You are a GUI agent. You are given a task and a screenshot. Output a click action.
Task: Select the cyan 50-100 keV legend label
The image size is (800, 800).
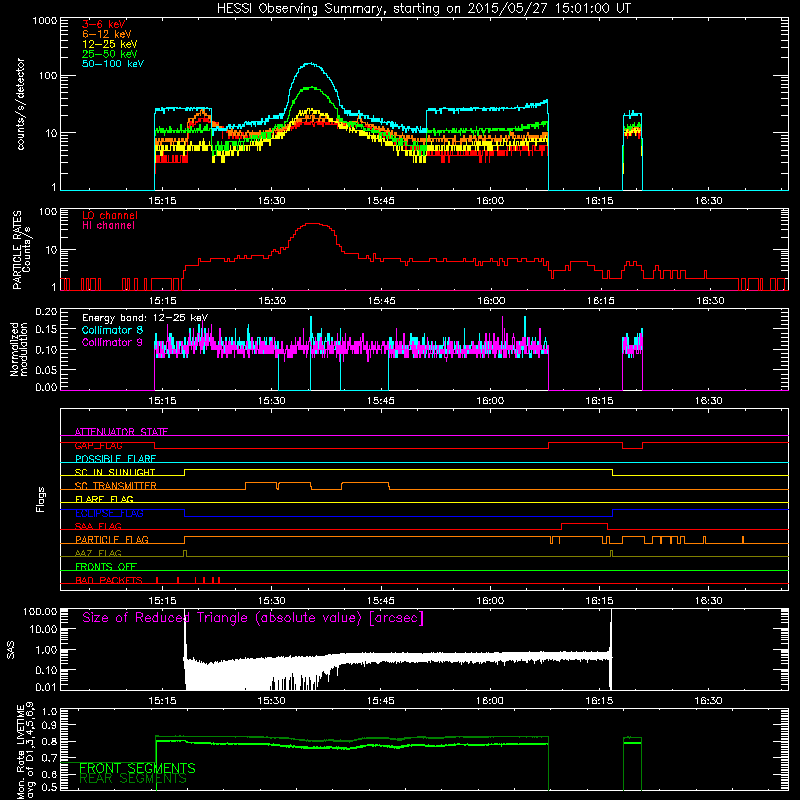tap(113, 64)
